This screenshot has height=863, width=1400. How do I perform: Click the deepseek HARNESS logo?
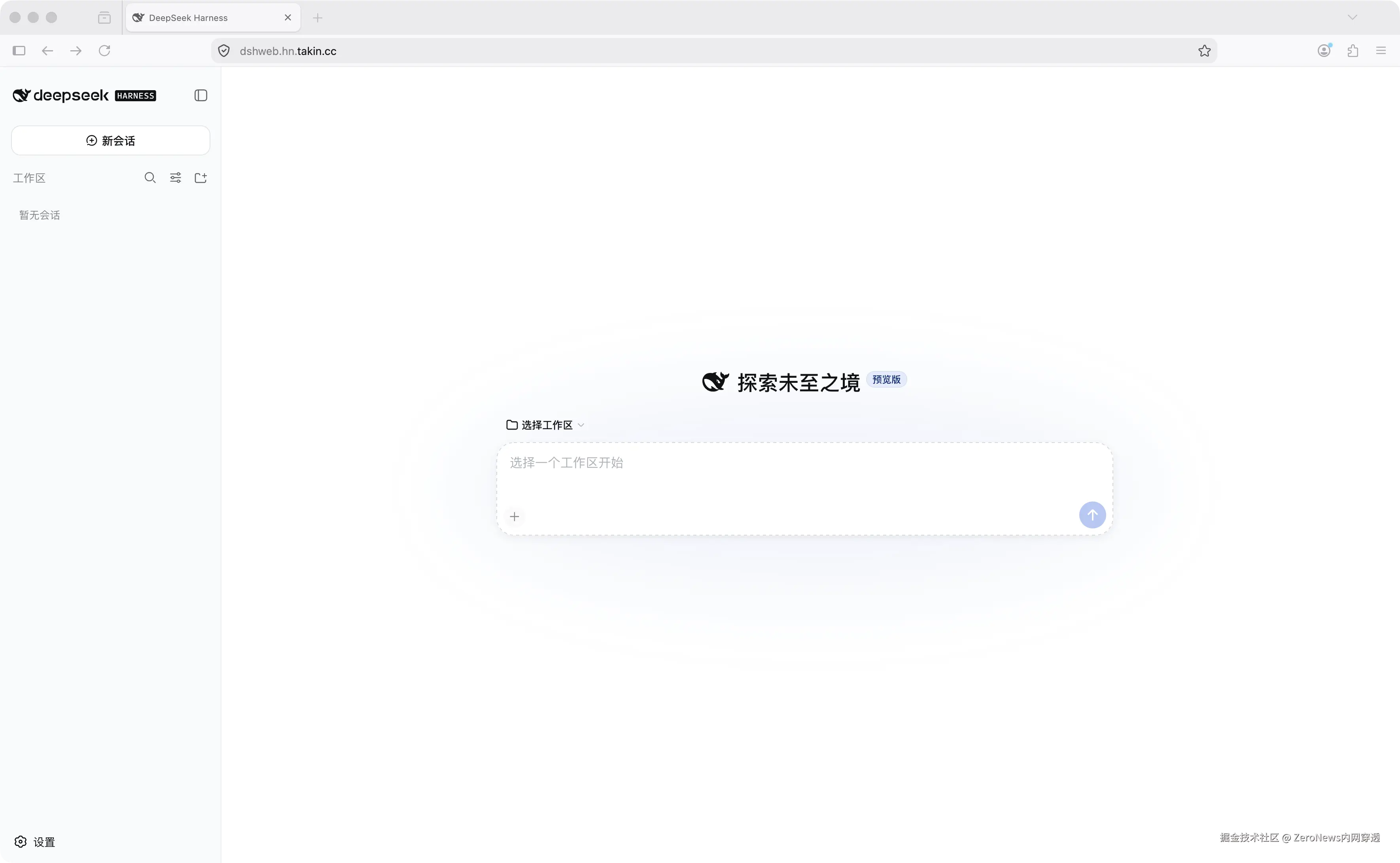(85, 95)
